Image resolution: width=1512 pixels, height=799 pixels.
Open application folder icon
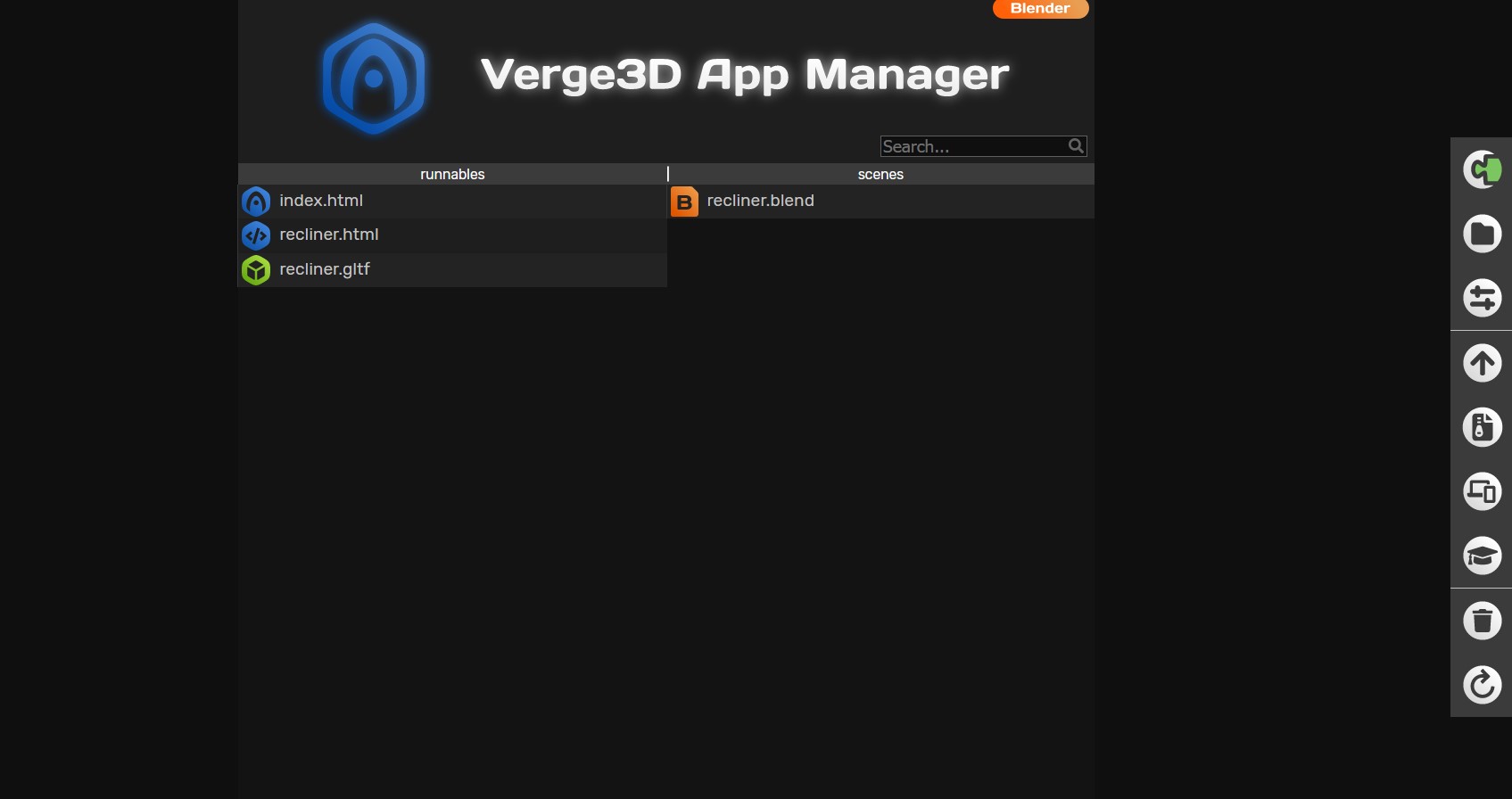click(1482, 234)
